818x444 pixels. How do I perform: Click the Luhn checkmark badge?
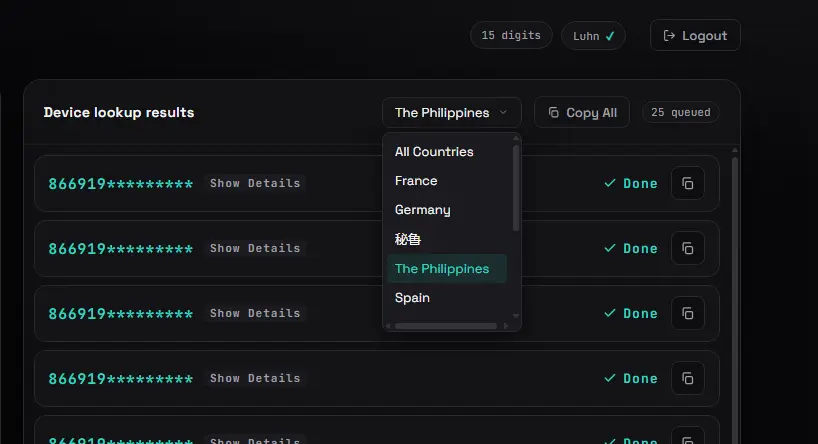593,36
